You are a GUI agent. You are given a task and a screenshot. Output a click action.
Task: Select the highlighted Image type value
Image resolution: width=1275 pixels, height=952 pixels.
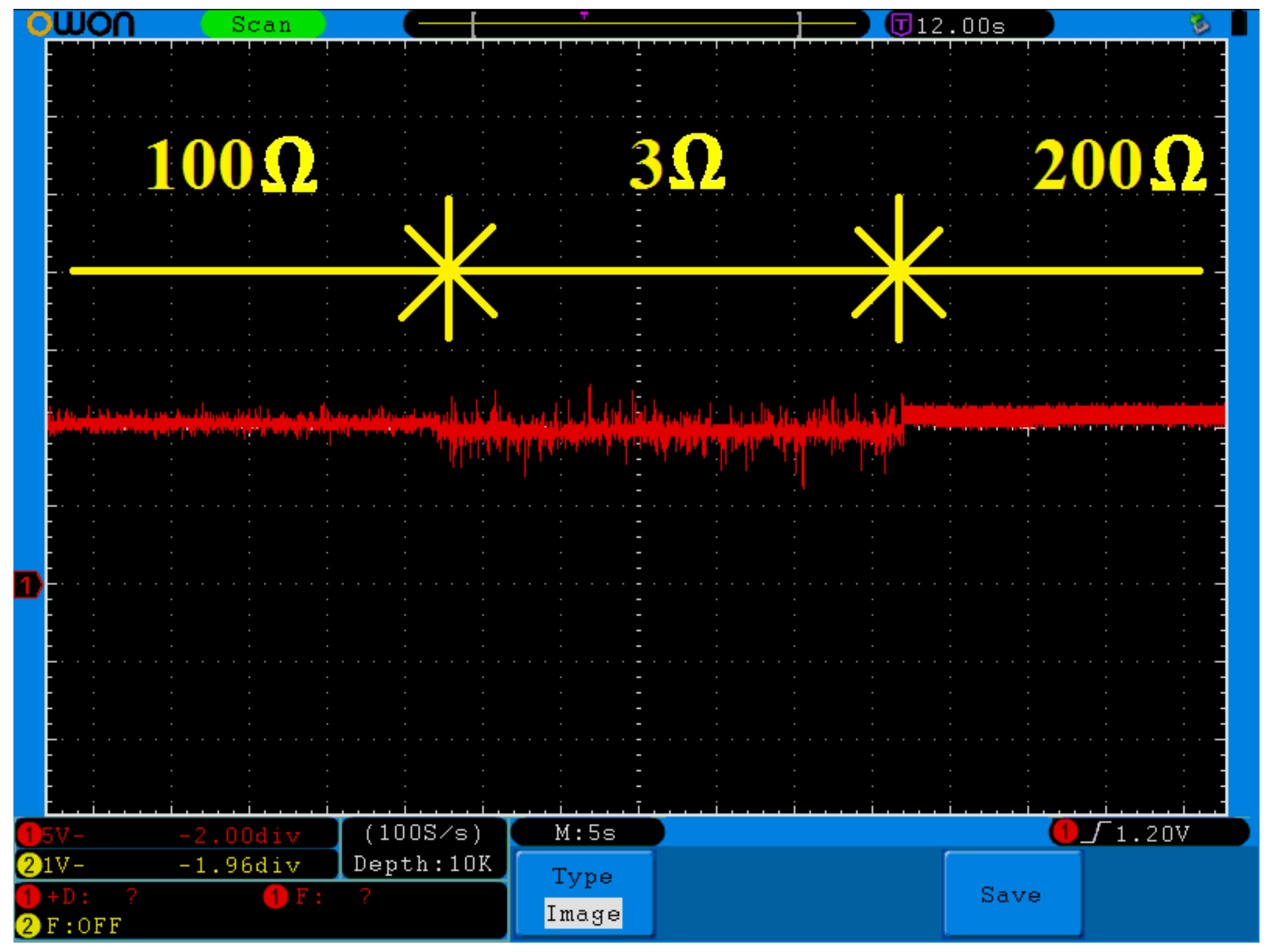click(583, 913)
